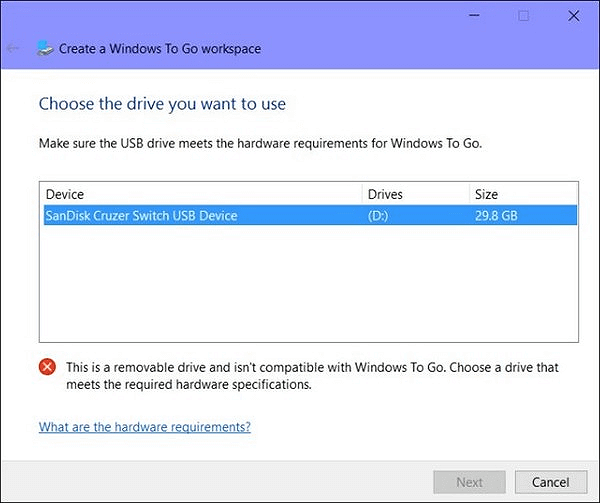Screen dimensions: 600x503
Task: Click the red error icon beside the warning
Action: click(48, 368)
